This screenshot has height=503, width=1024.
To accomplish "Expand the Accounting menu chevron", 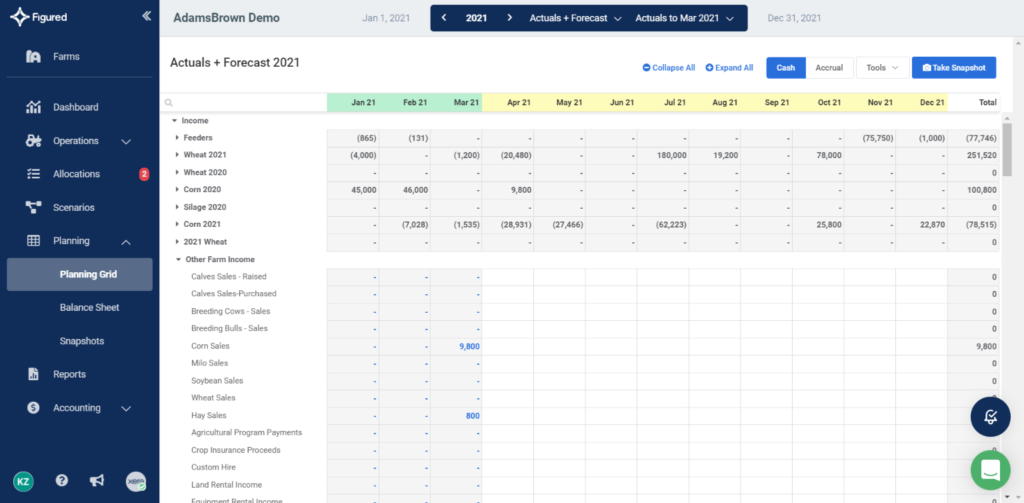I will (x=127, y=408).
